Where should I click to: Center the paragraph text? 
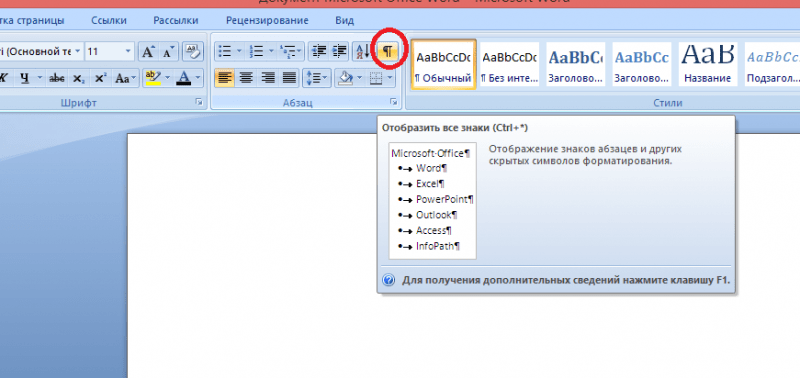(x=246, y=78)
